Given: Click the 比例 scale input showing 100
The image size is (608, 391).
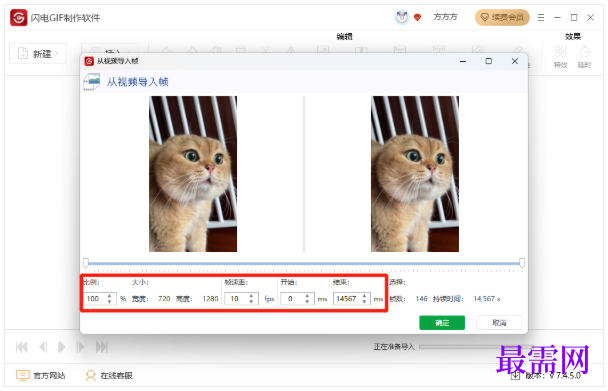Looking at the screenshot, I should point(95,299).
